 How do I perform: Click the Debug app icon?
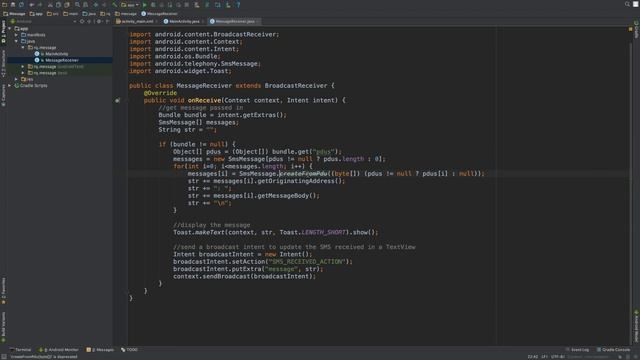(x=153, y=5)
